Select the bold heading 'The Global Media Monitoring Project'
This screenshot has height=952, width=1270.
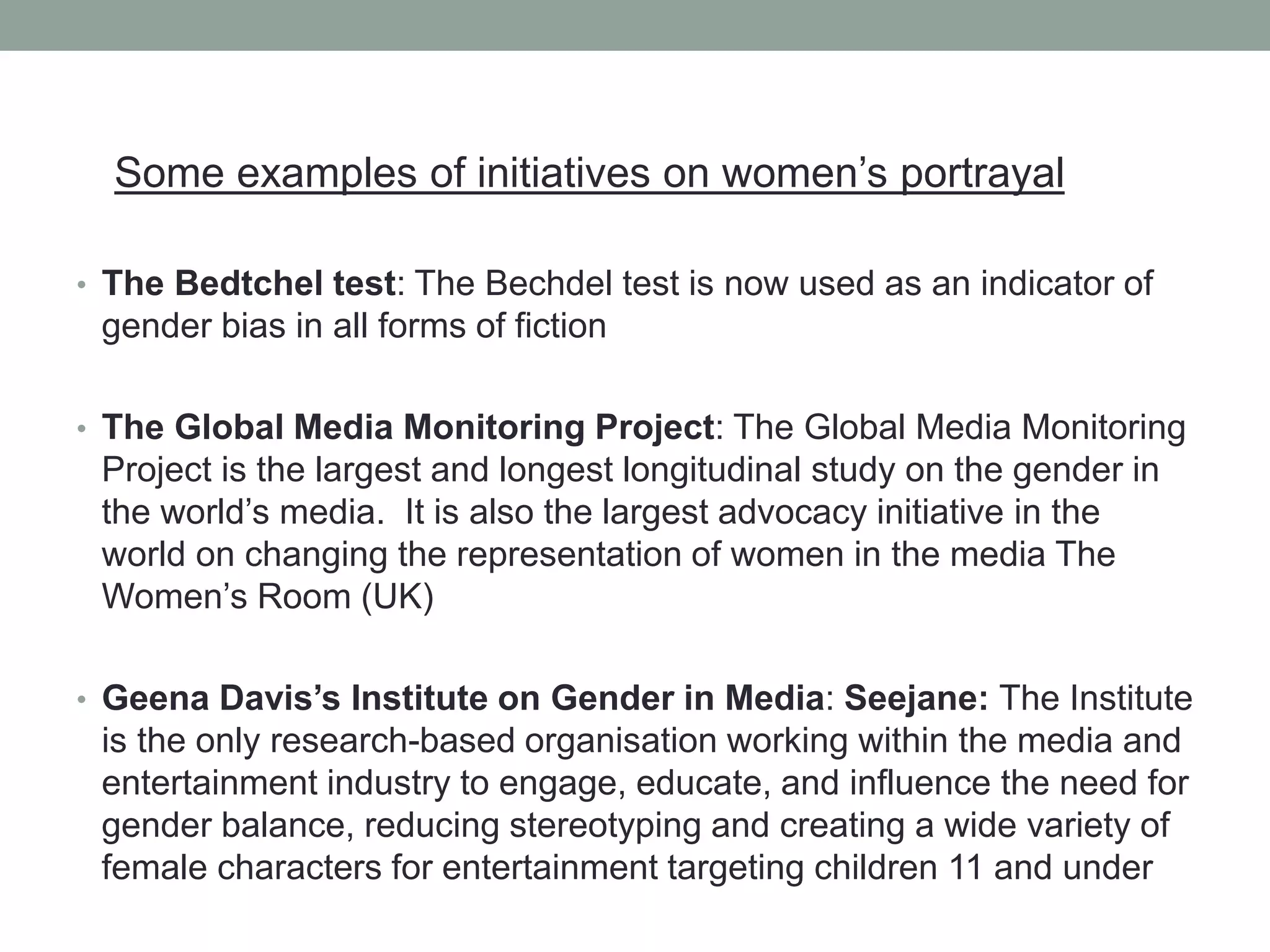click(x=408, y=427)
